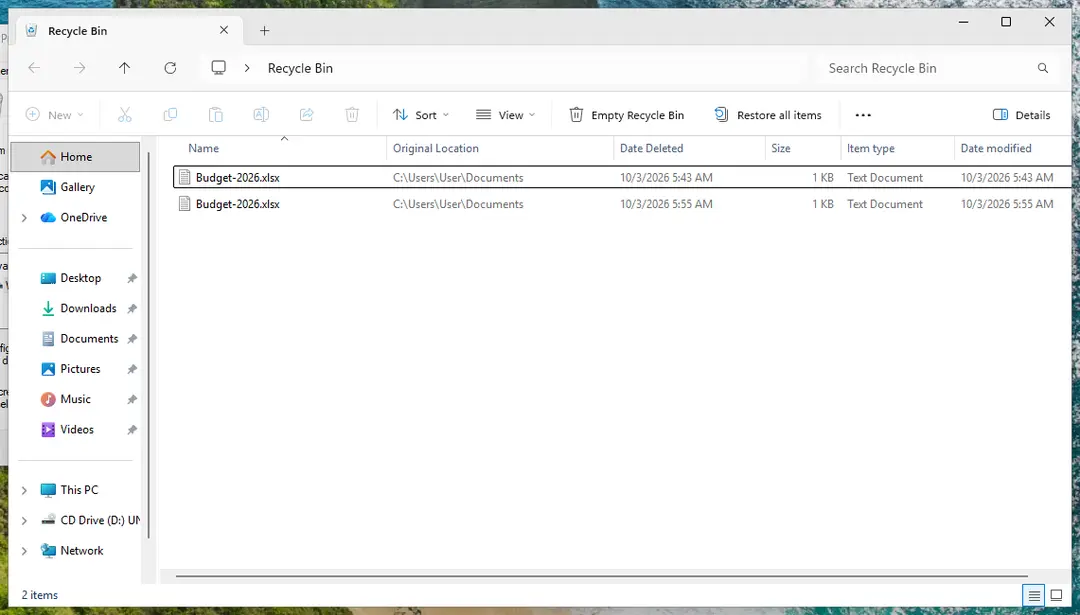Select the Recycle Bin tab
Screen dimensions: 1080x615
click(x=127, y=30)
